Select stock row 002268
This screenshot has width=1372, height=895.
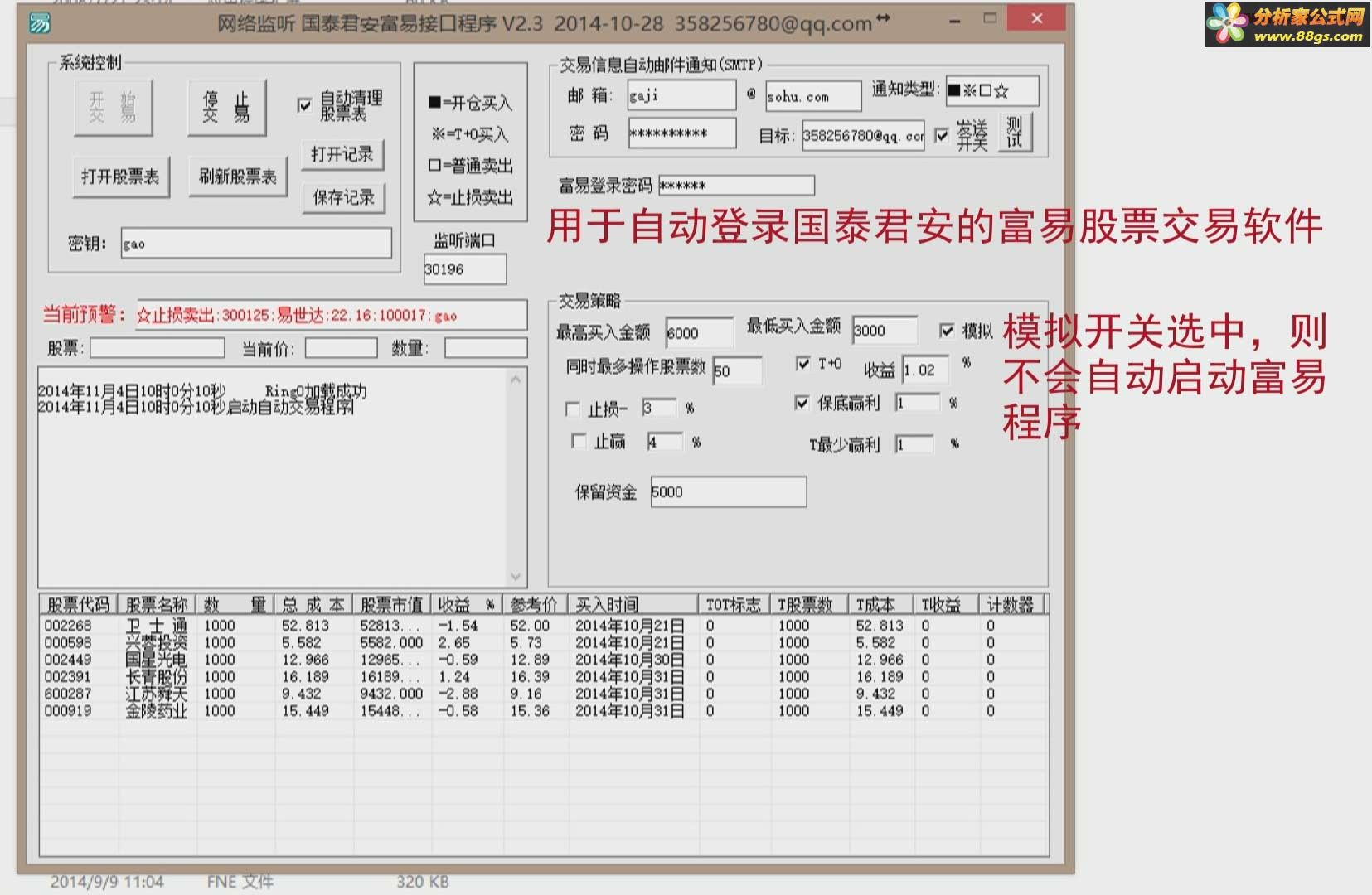[x=544, y=626]
